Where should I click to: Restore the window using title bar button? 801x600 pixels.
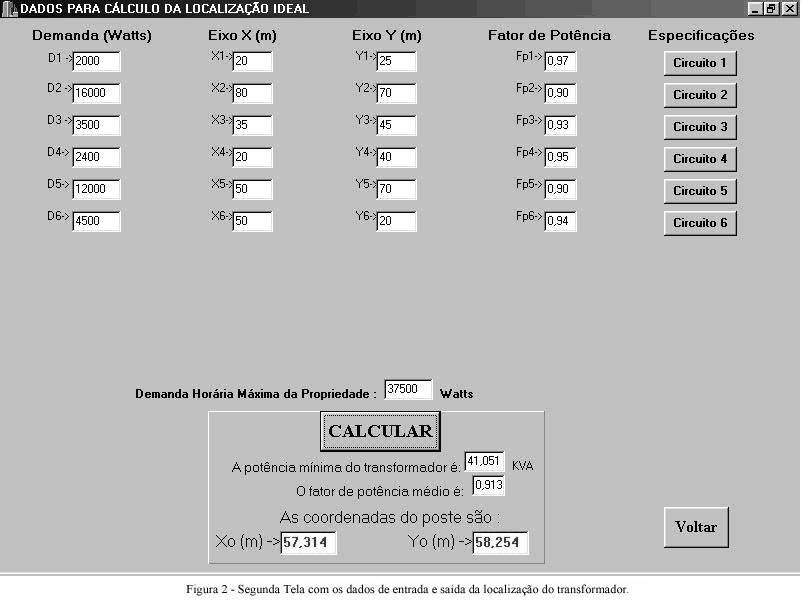pos(771,8)
